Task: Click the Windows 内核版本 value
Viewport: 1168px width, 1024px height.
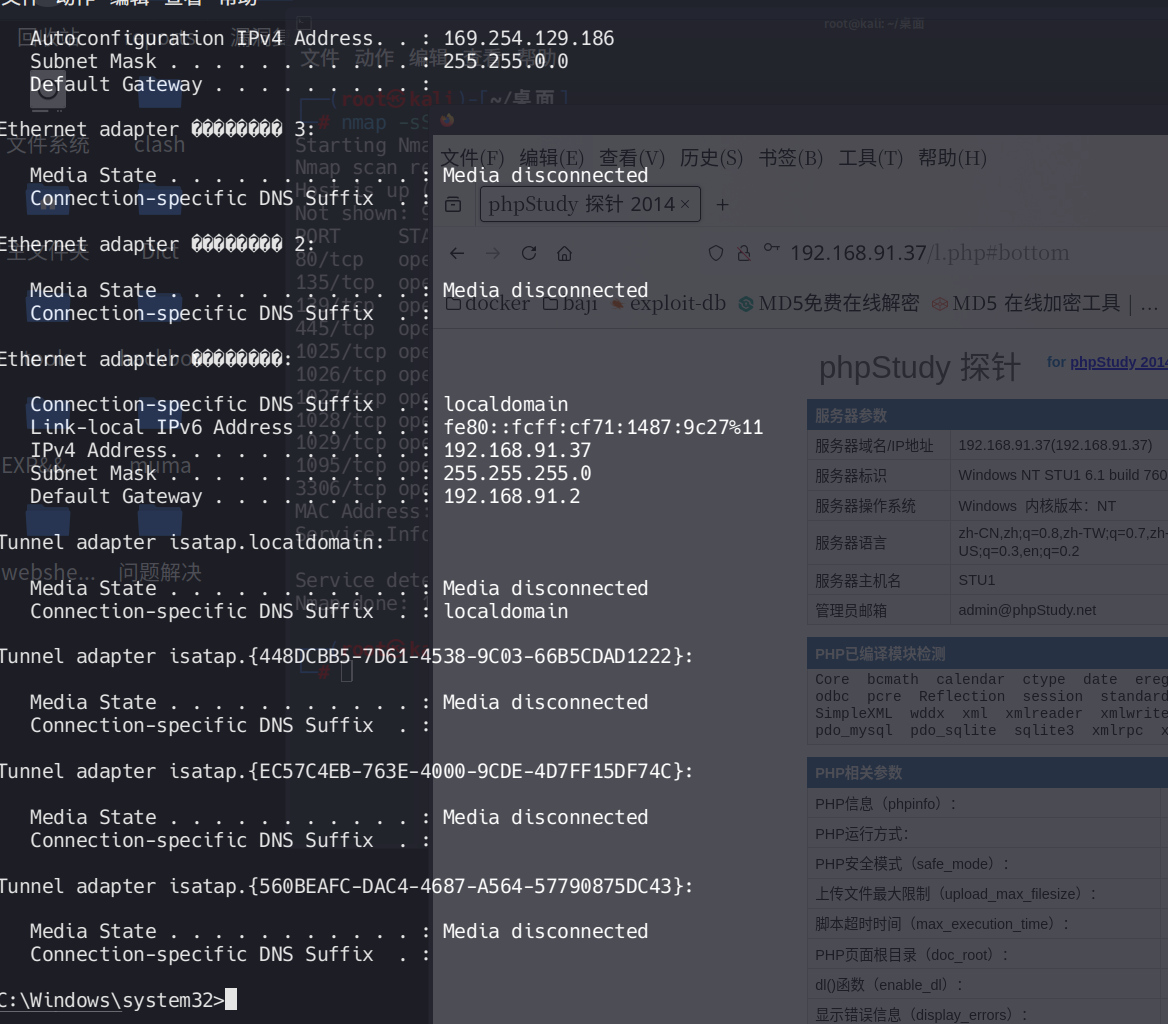Action: pos(1037,506)
